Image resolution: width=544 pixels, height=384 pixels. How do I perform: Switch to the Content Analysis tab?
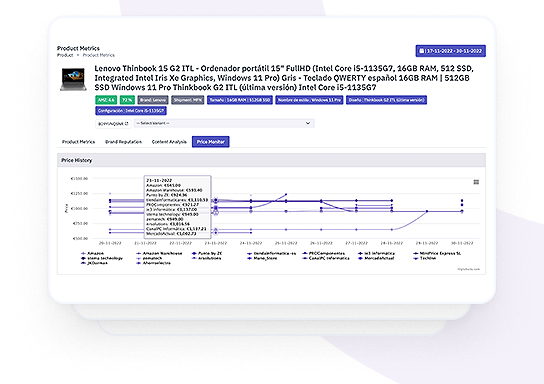pos(169,142)
